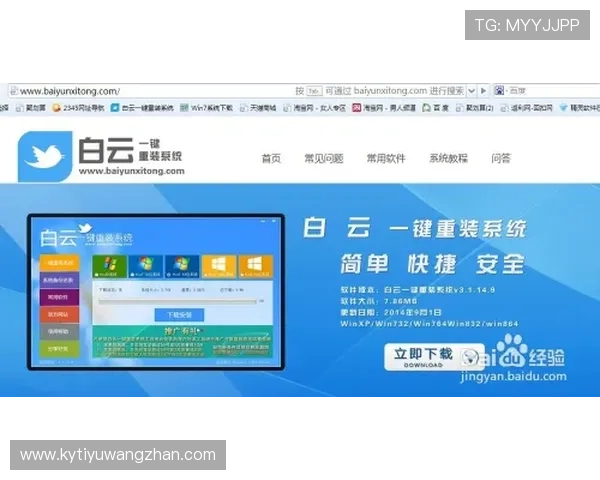Click the 立即下载 DOWNLOAD button
The width and height of the screenshot is (600, 480).
(x=434, y=357)
